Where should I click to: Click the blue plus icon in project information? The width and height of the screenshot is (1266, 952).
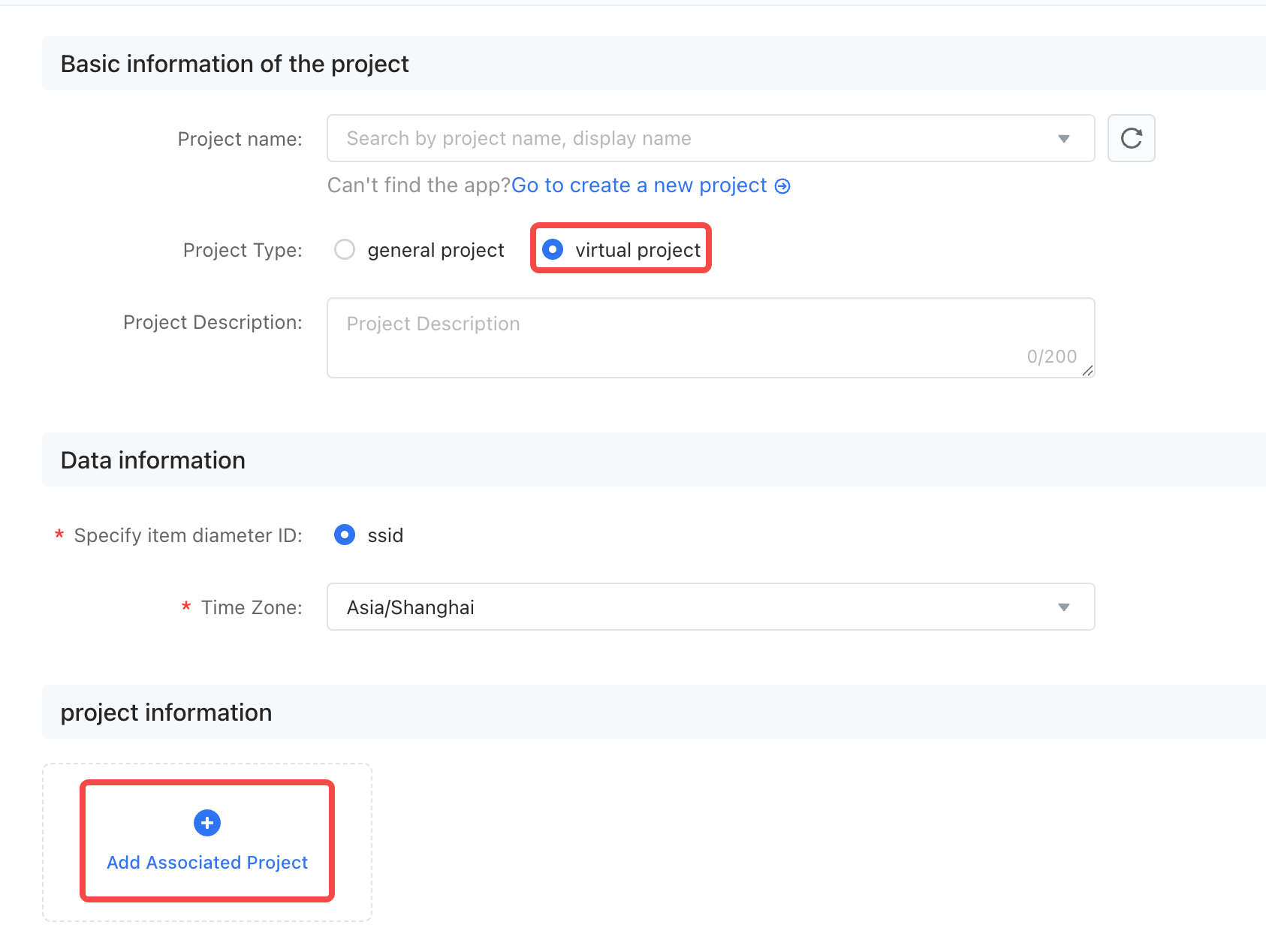[x=207, y=823]
